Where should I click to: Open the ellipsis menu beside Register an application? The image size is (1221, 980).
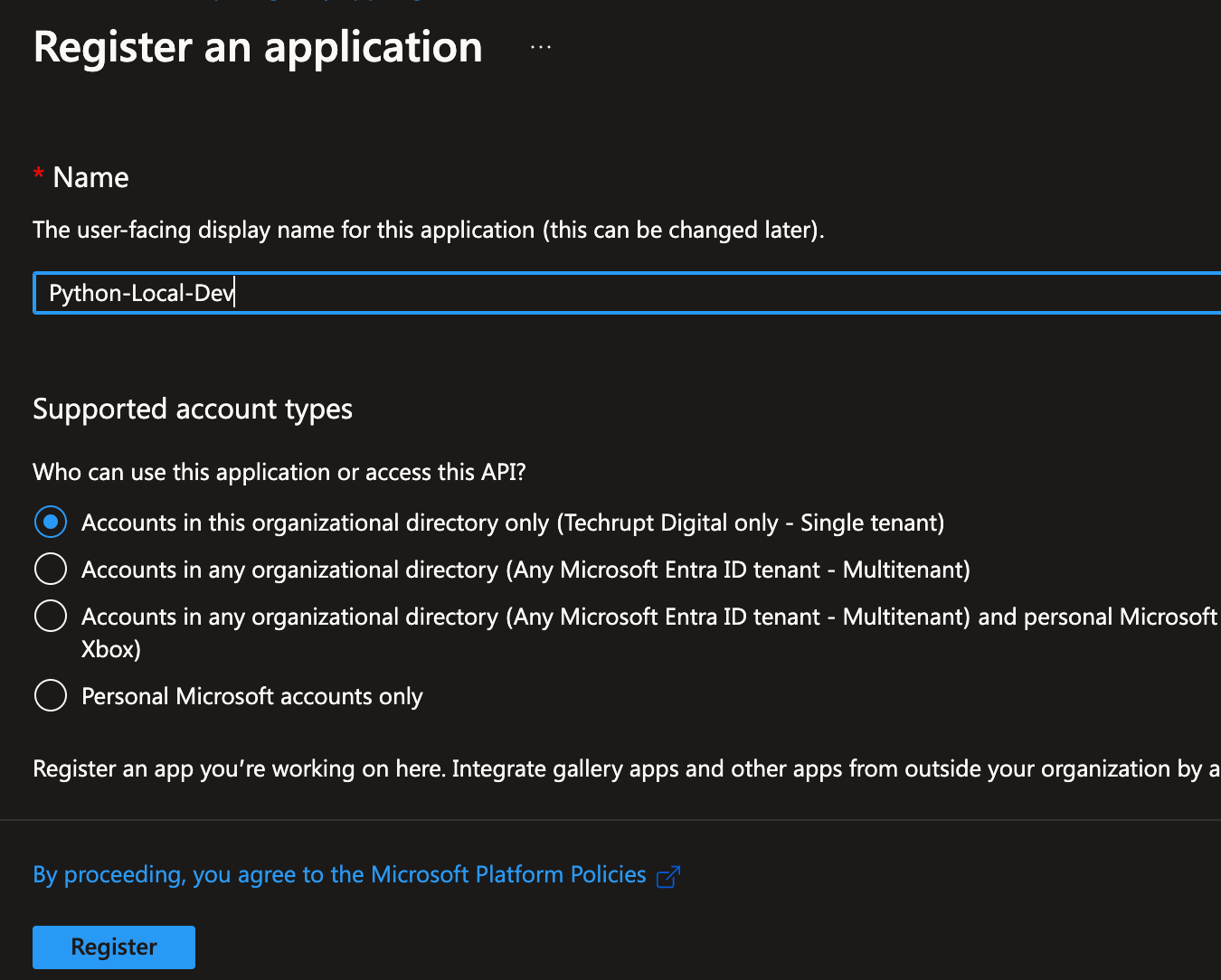click(541, 47)
